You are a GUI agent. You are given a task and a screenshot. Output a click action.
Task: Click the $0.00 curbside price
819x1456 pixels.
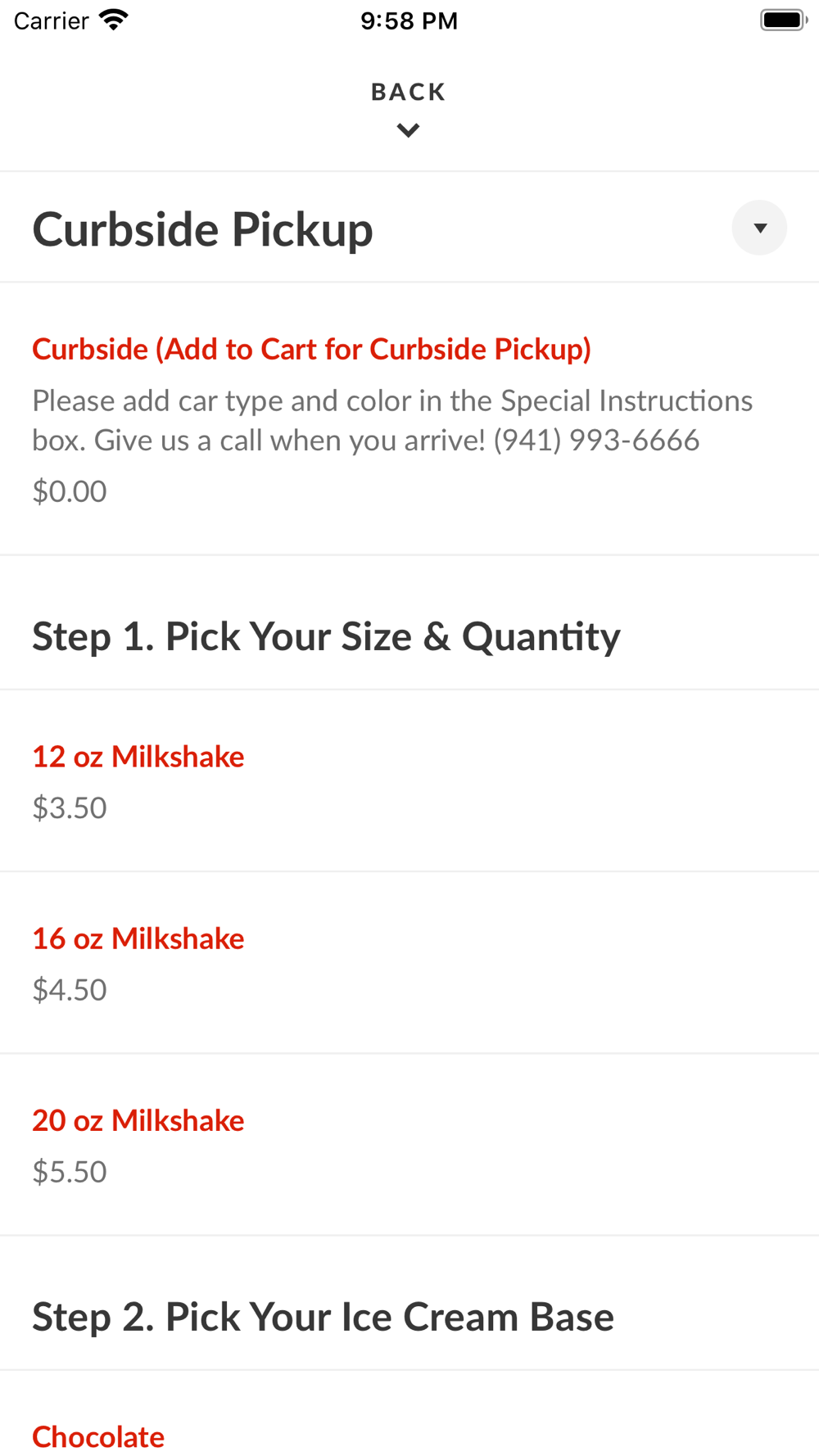[x=70, y=491]
